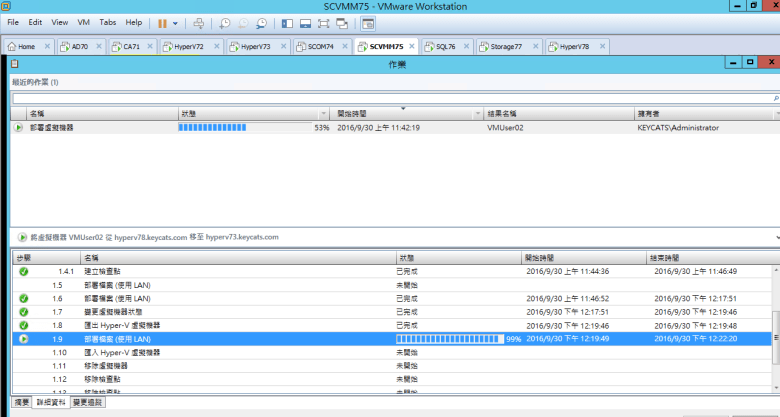Open the Snapshot Manager icon

[261, 22]
